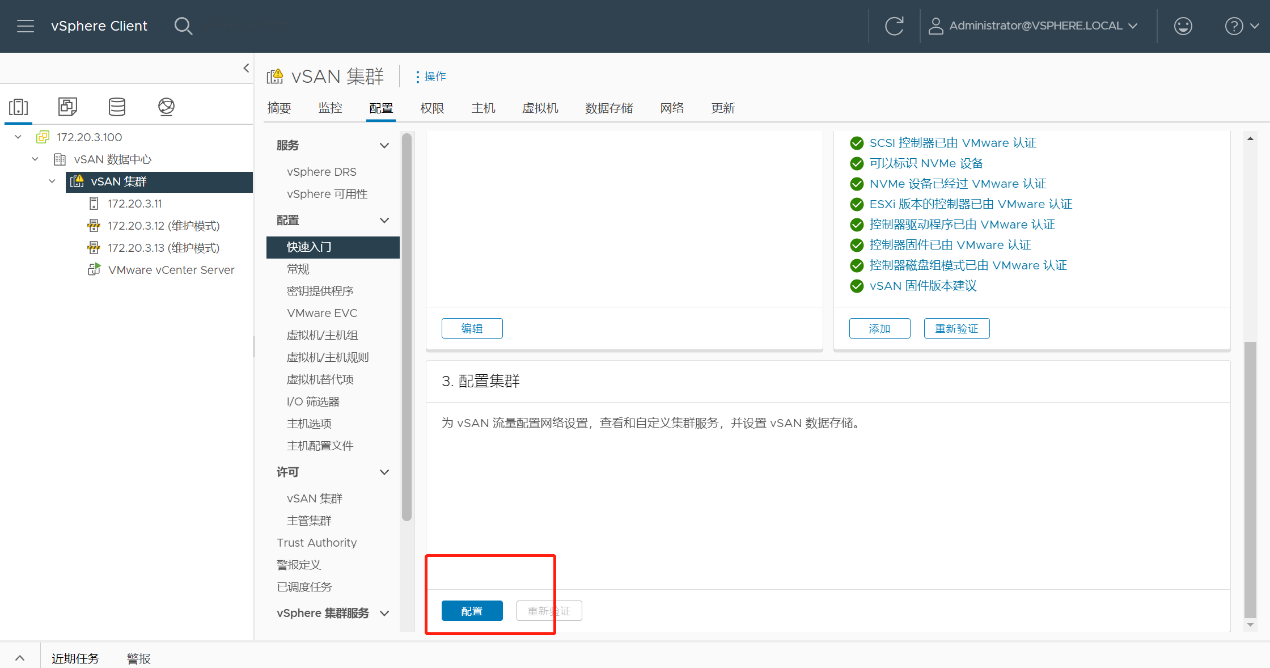The image size is (1270, 668).
Task: Open 虚拟机/主机组 page
Action: click(x=322, y=335)
